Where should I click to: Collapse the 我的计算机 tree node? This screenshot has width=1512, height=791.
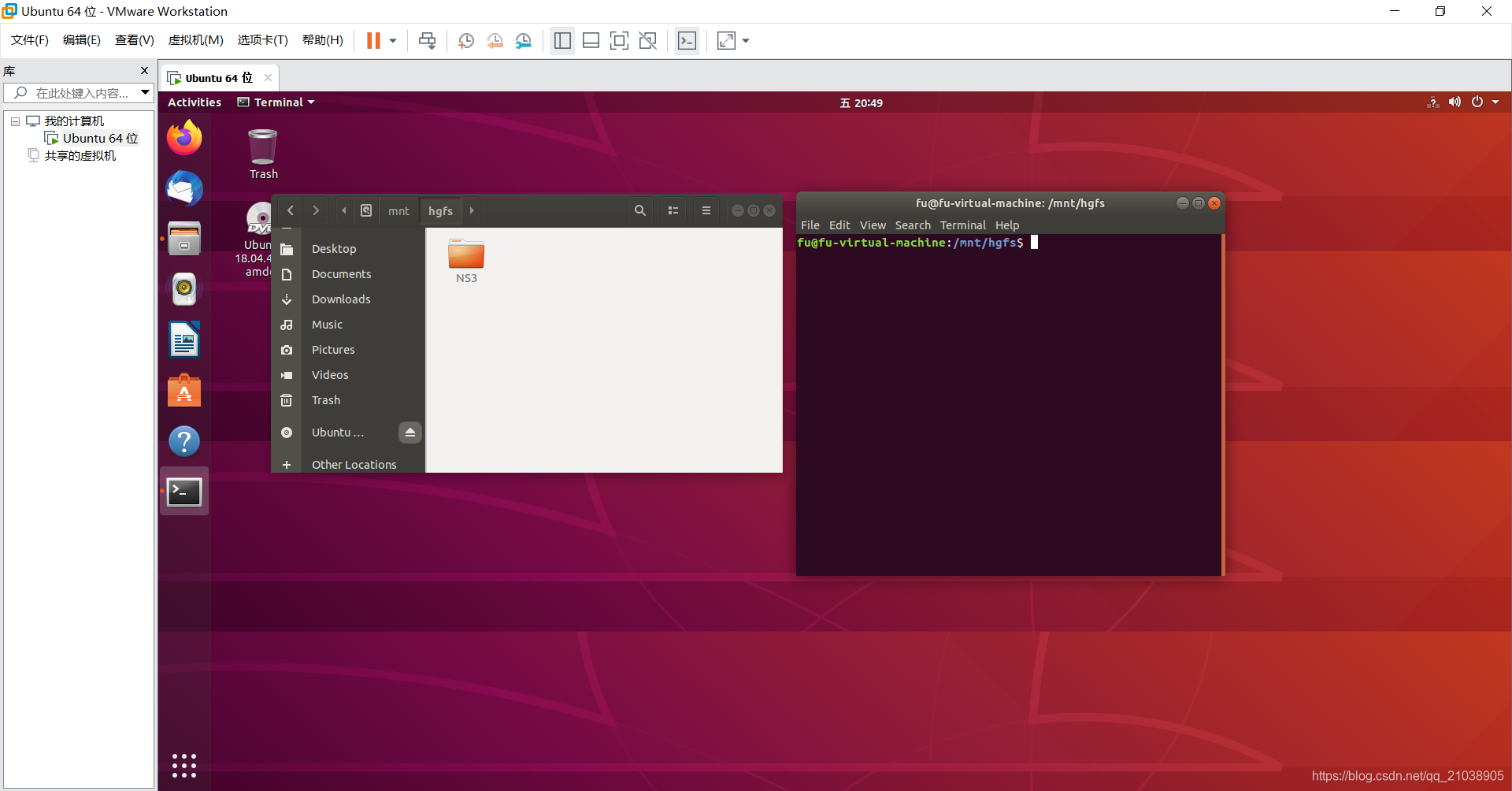click(15, 121)
